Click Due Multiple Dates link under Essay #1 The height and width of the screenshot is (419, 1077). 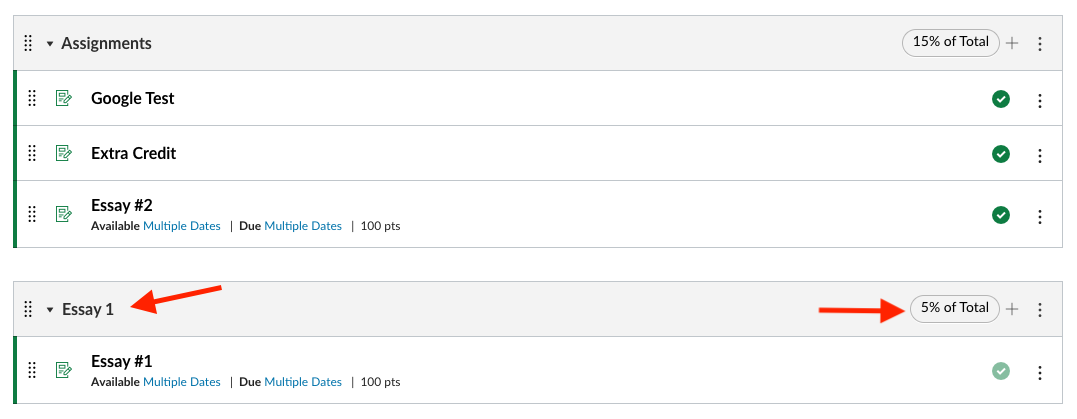pos(303,382)
